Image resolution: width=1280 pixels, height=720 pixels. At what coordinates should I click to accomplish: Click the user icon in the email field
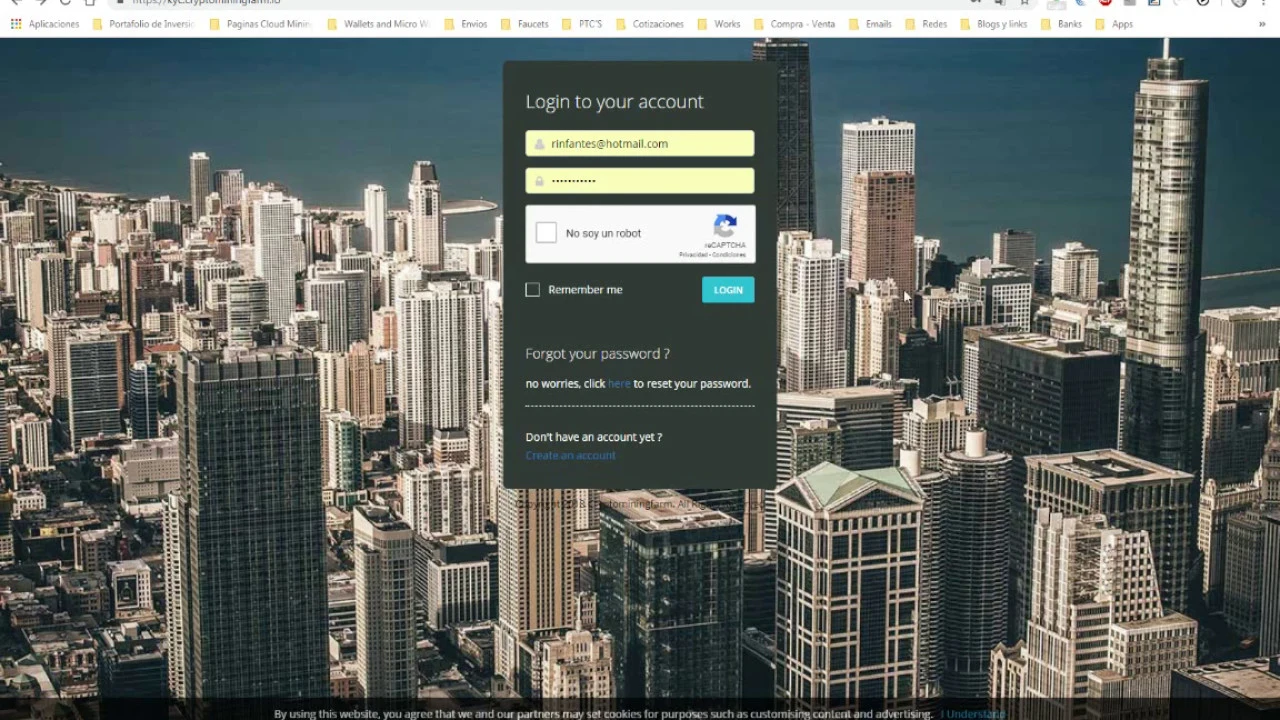click(539, 144)
